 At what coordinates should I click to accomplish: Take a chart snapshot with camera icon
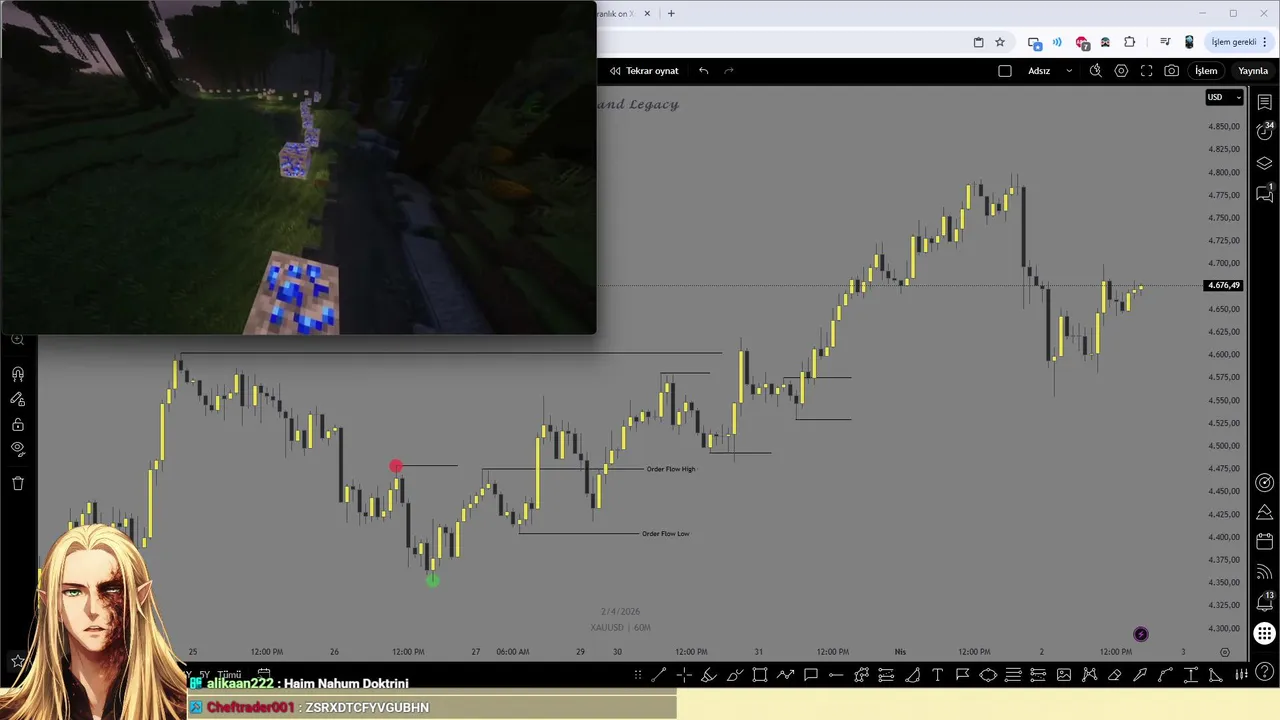(1172, 70)
